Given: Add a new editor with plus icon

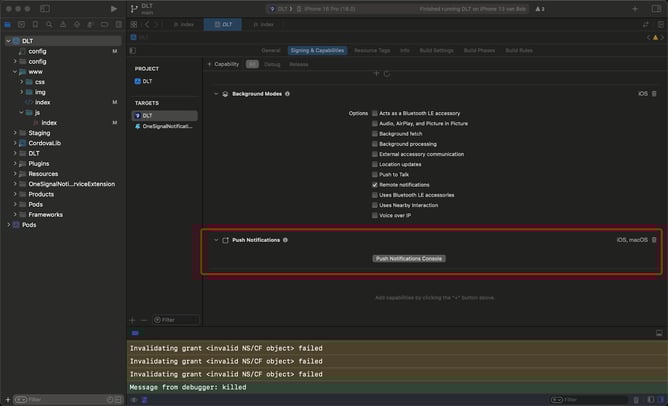Looking at the screenshot, I should [x=635, y=9].
